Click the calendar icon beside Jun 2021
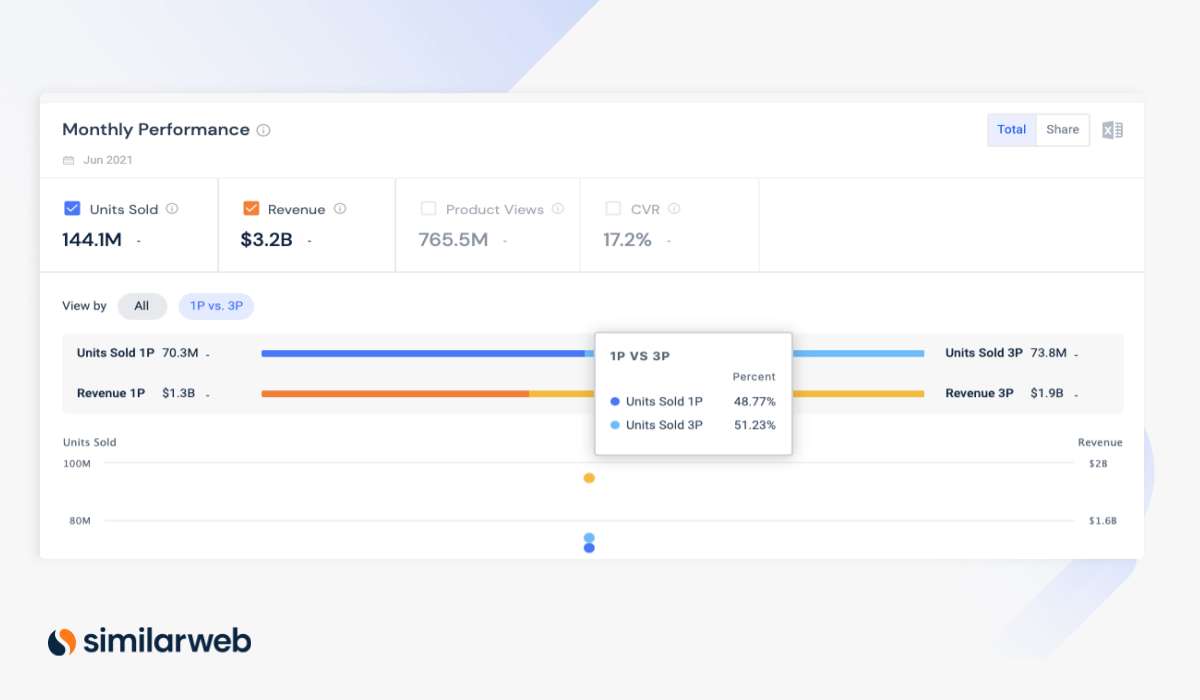 click(69, 160)
